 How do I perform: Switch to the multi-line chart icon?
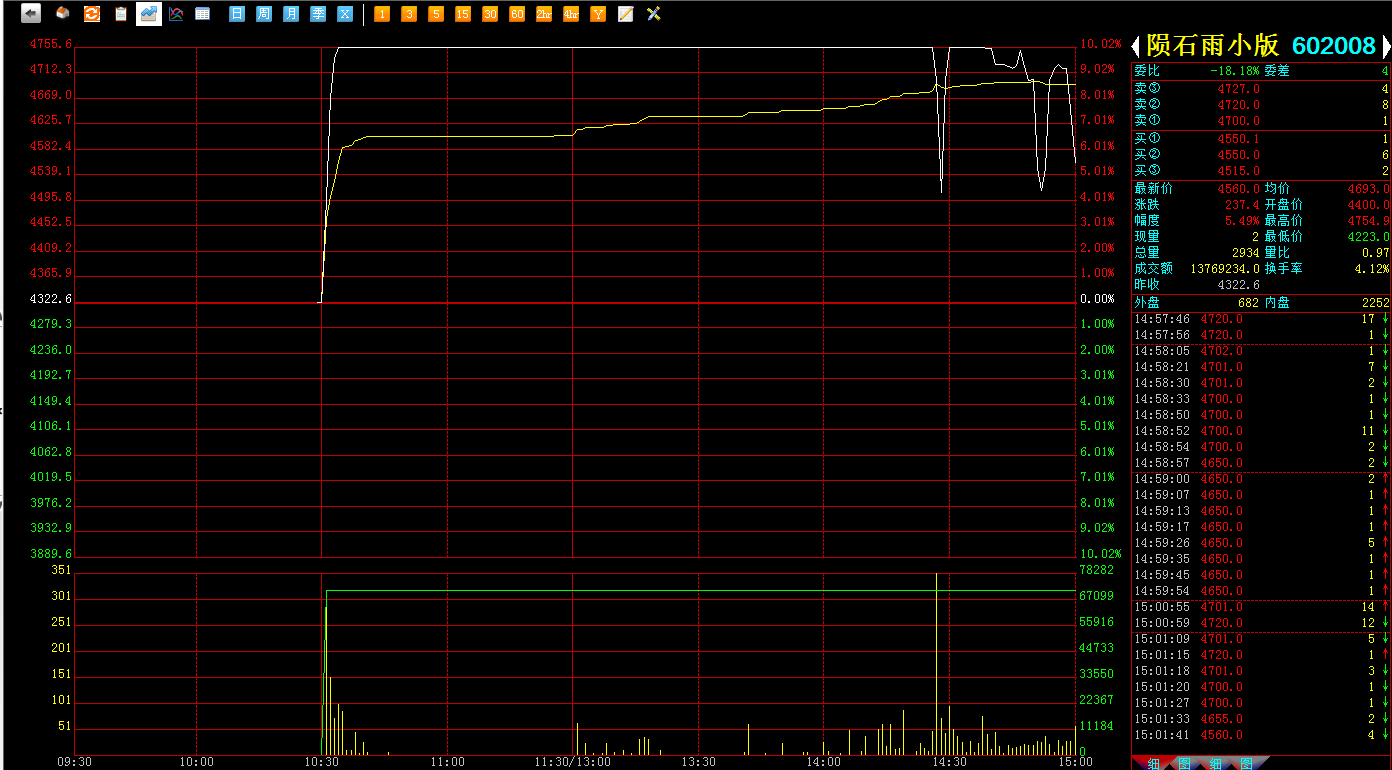point(176,14)
